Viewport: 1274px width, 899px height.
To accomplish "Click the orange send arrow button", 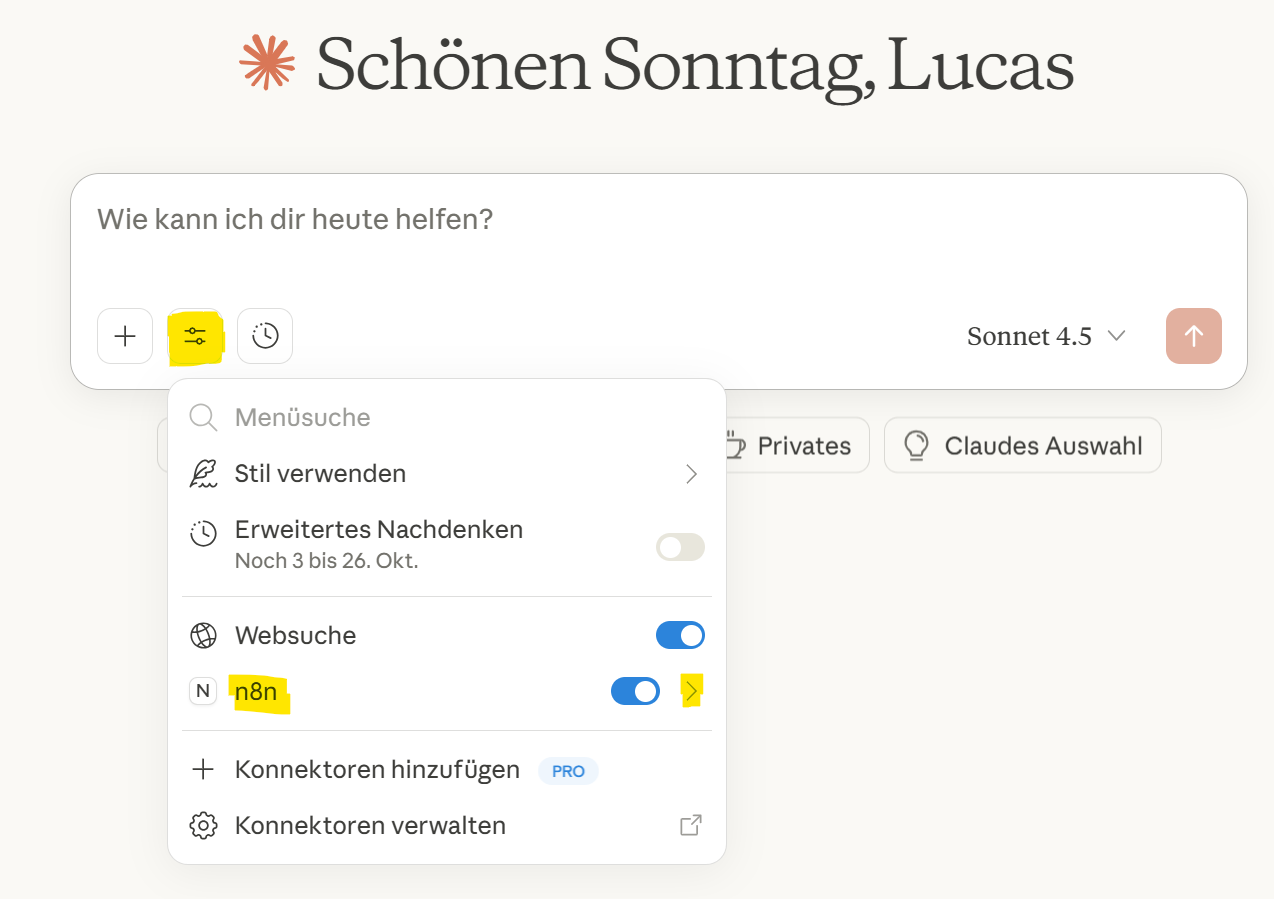I will [1193, 336].
